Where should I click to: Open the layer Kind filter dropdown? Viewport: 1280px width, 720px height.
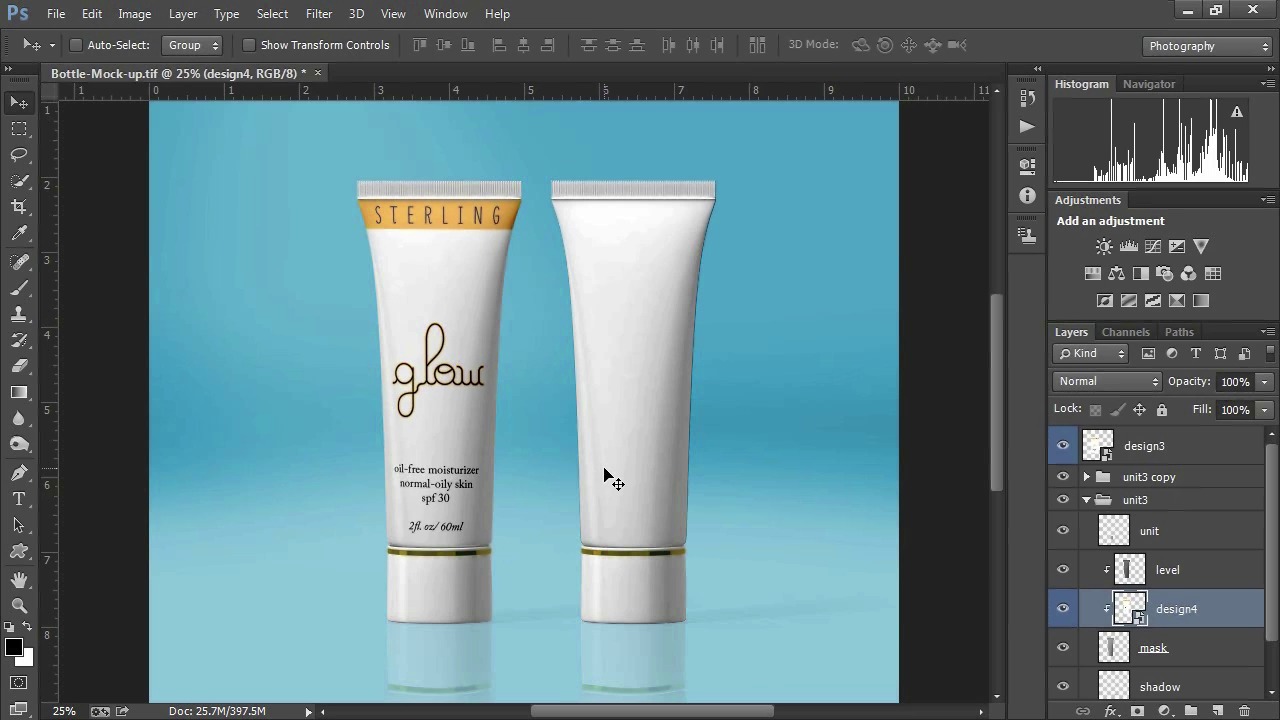pos(1091,353)
